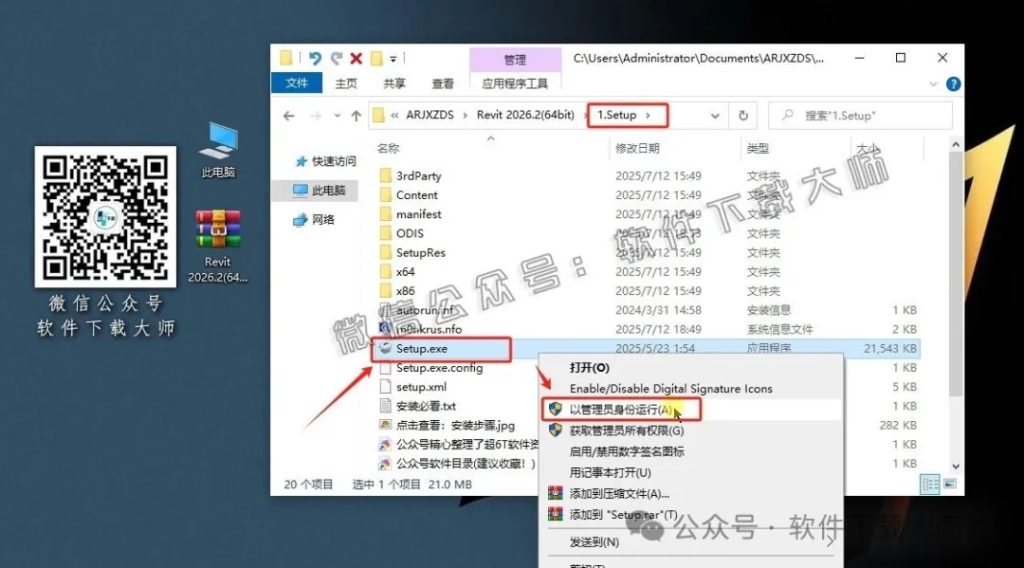Click the red X delete icon in title bar
This screenshot has width=1024, height=568.
tap(357, 58)
